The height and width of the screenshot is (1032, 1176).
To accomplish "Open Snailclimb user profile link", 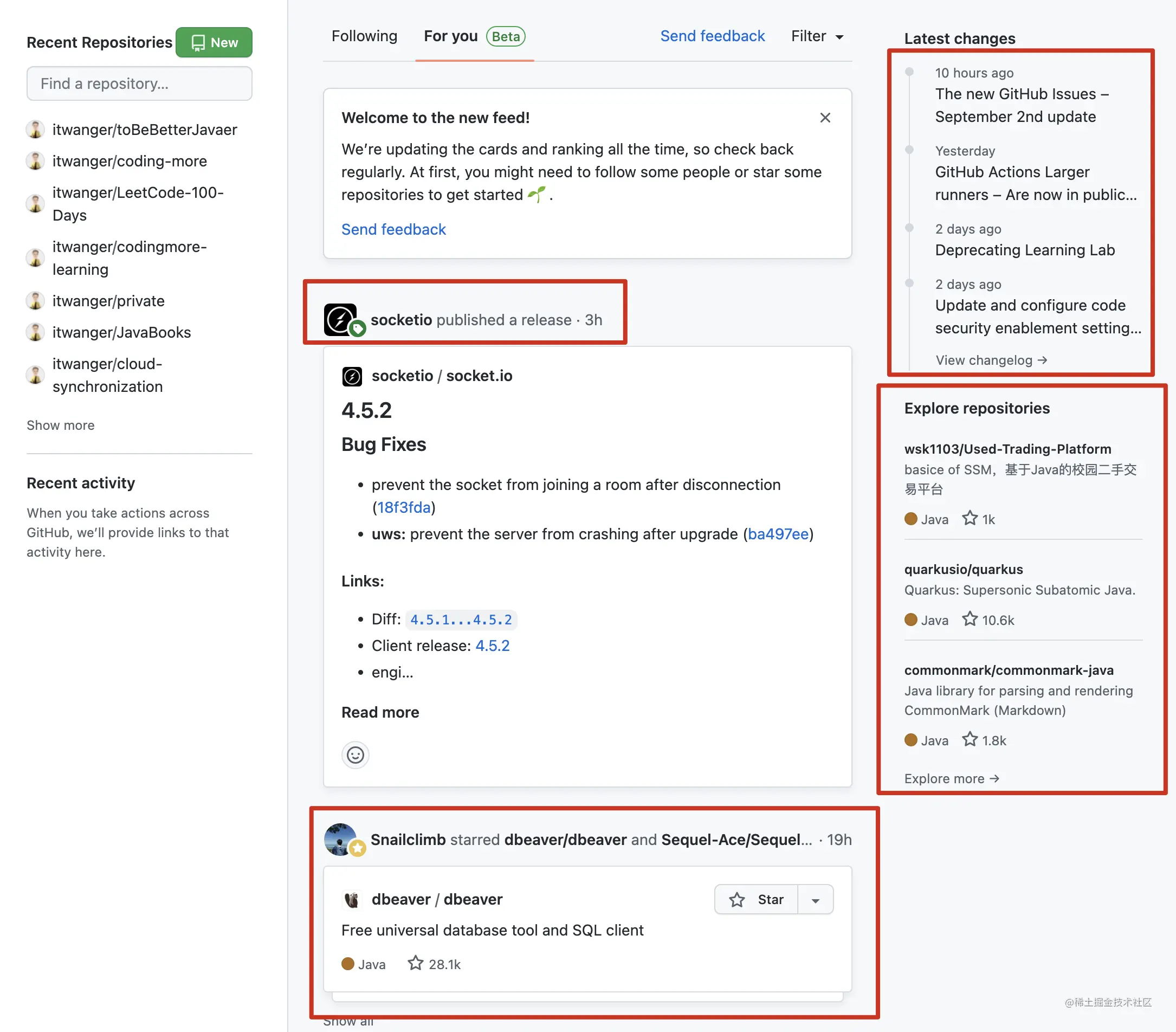I will 408,840.
